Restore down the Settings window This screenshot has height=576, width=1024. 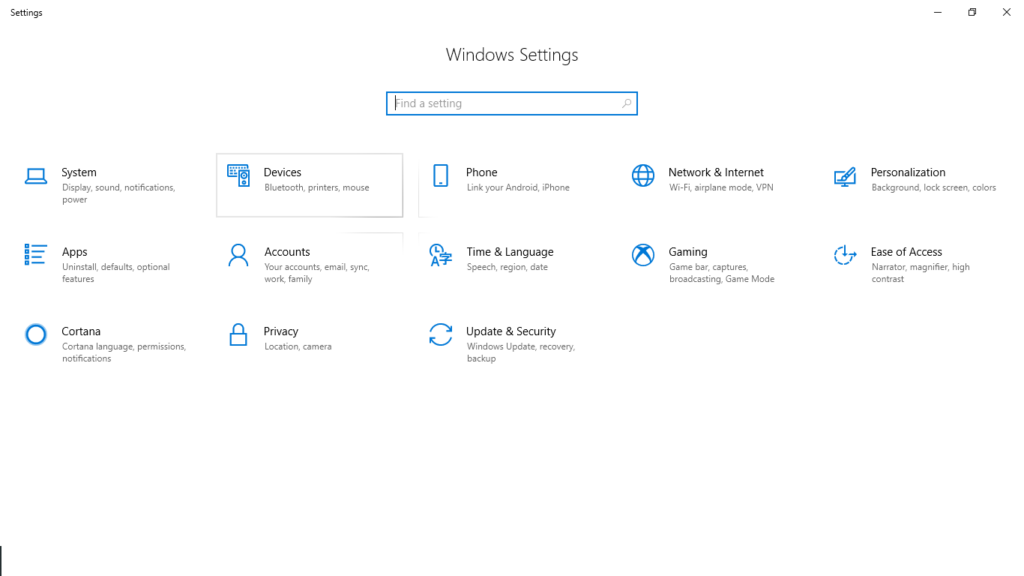[972, 12]
